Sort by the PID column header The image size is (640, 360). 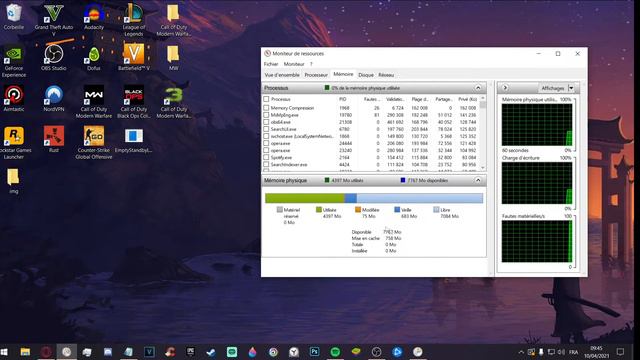[342, 99]
